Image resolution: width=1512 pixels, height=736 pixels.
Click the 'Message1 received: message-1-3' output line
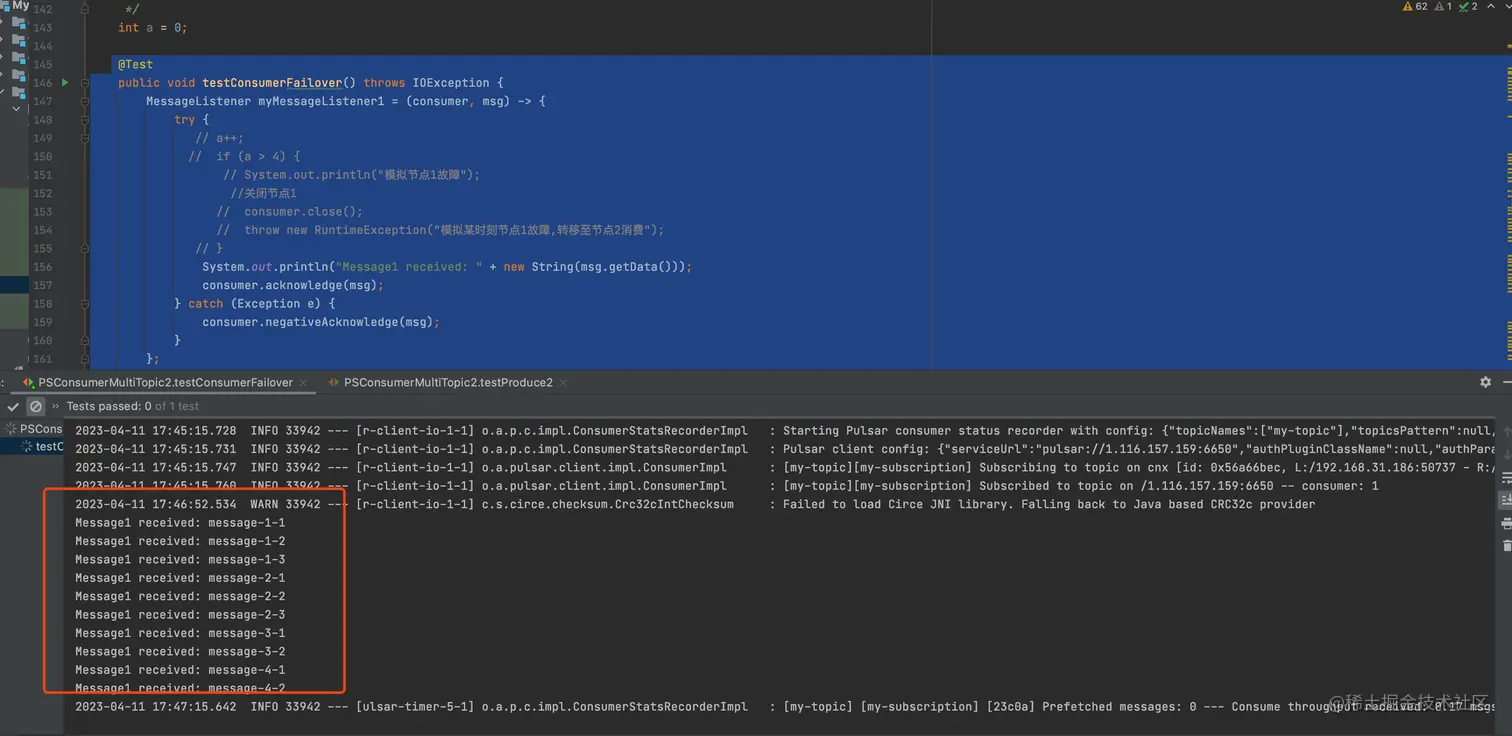180,560
